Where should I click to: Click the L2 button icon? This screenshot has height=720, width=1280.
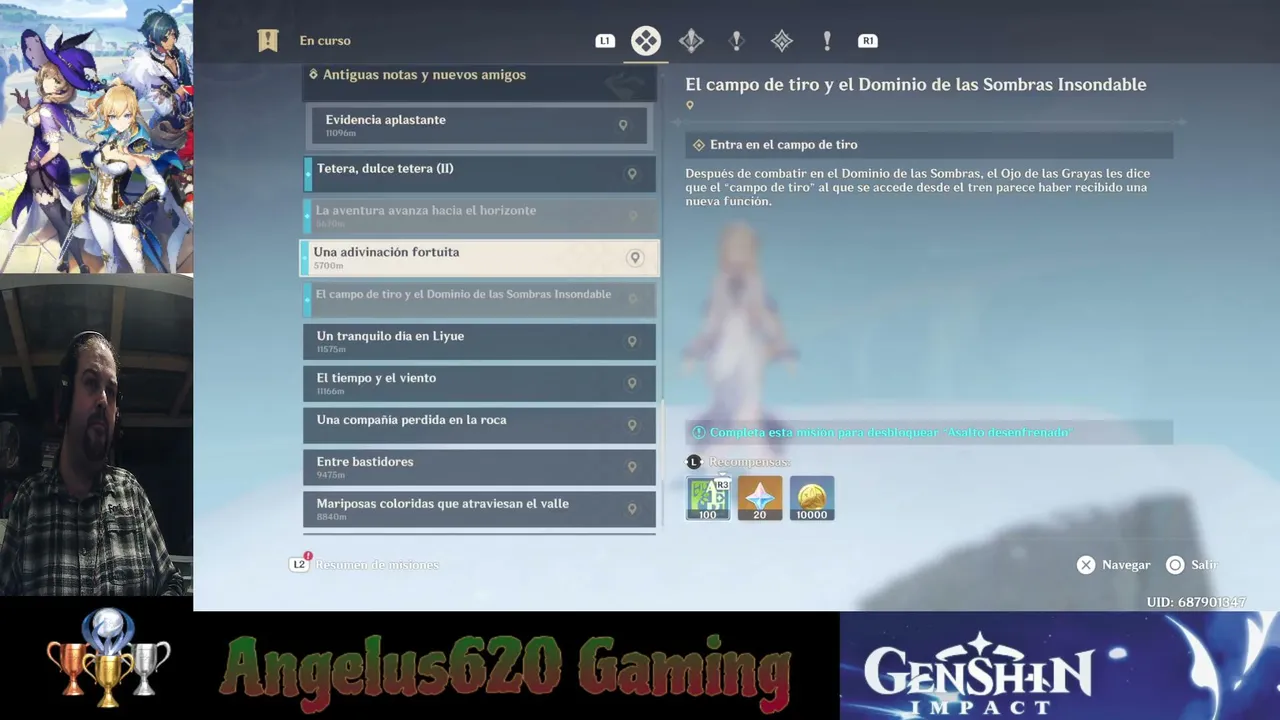299,564
